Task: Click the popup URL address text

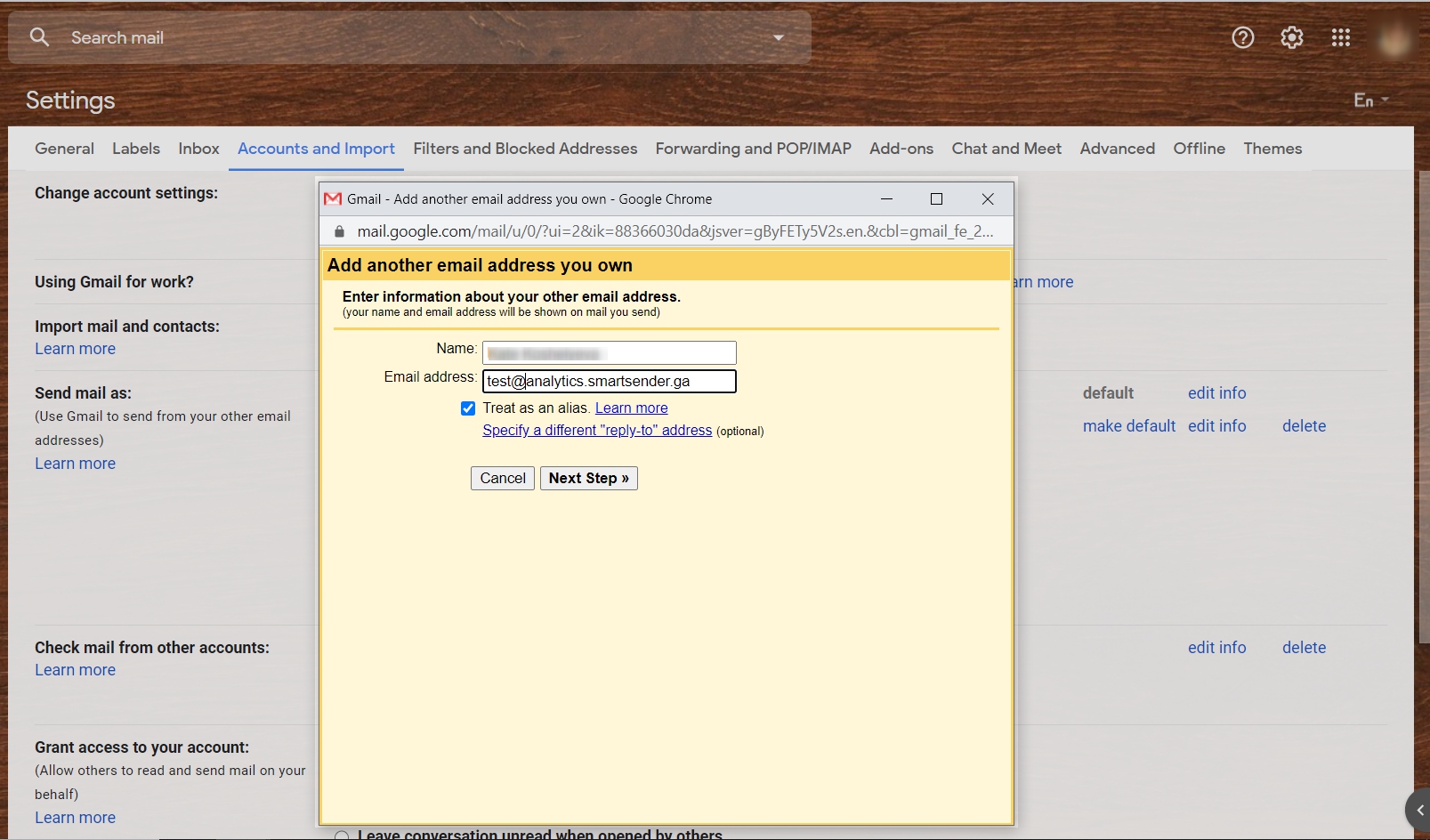Action: [x=675, y=231]
